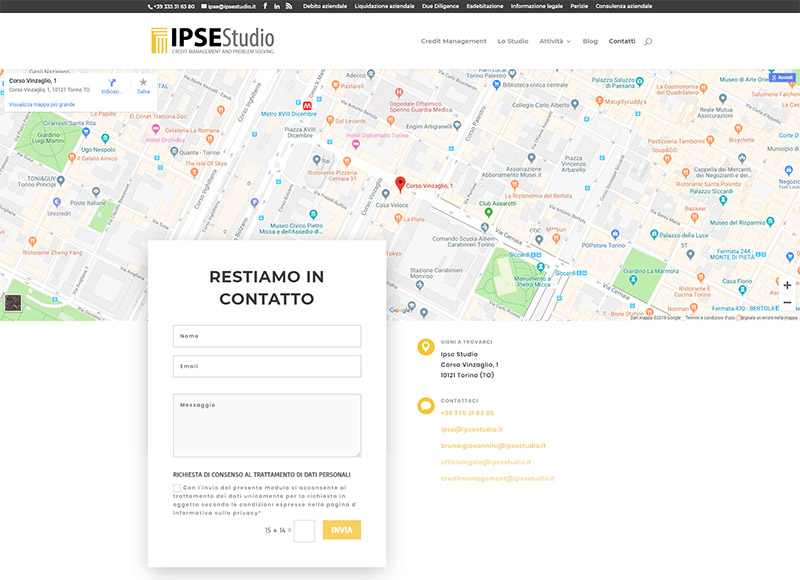The width and height of the screenshot is (800, 580).
Task: Open Debito aziendale top link
Action: [x=324, y=6]
